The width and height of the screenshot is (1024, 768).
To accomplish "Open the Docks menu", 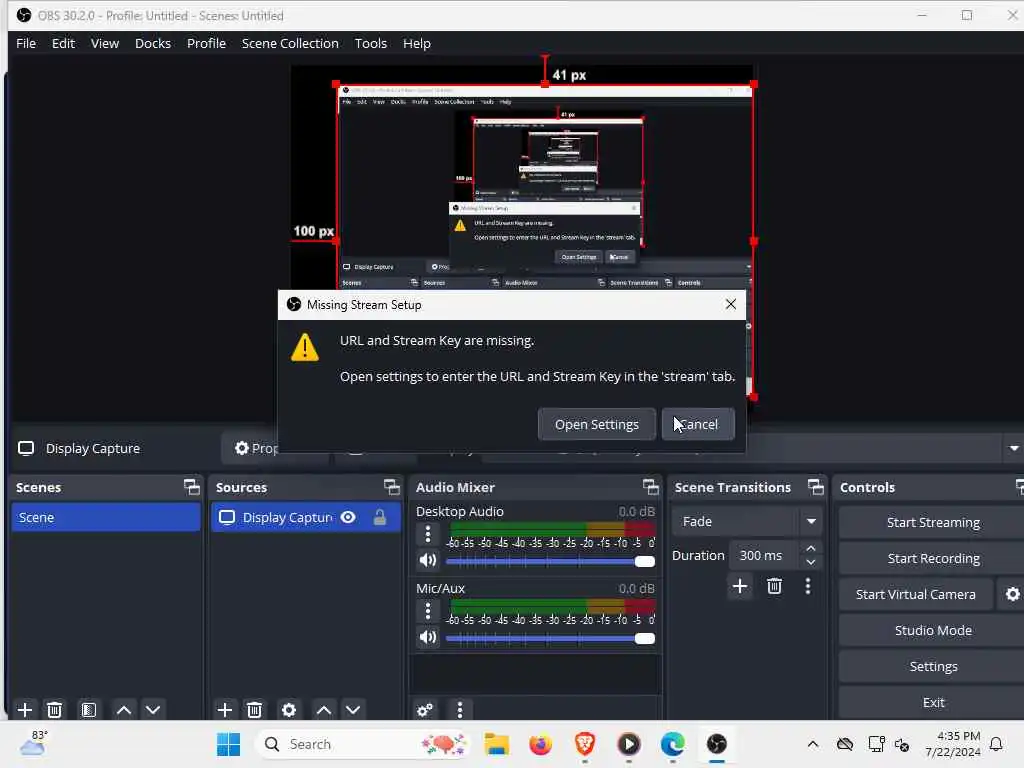I will [x=153, y=43].
